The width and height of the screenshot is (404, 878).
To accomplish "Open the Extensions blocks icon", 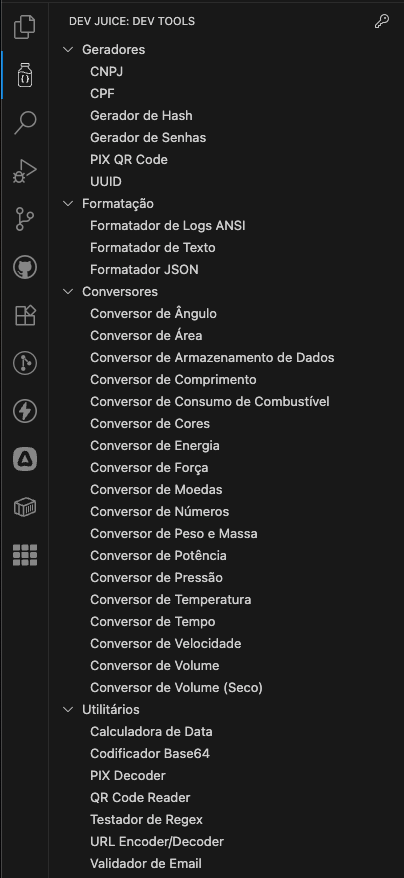I will (25, 315).
